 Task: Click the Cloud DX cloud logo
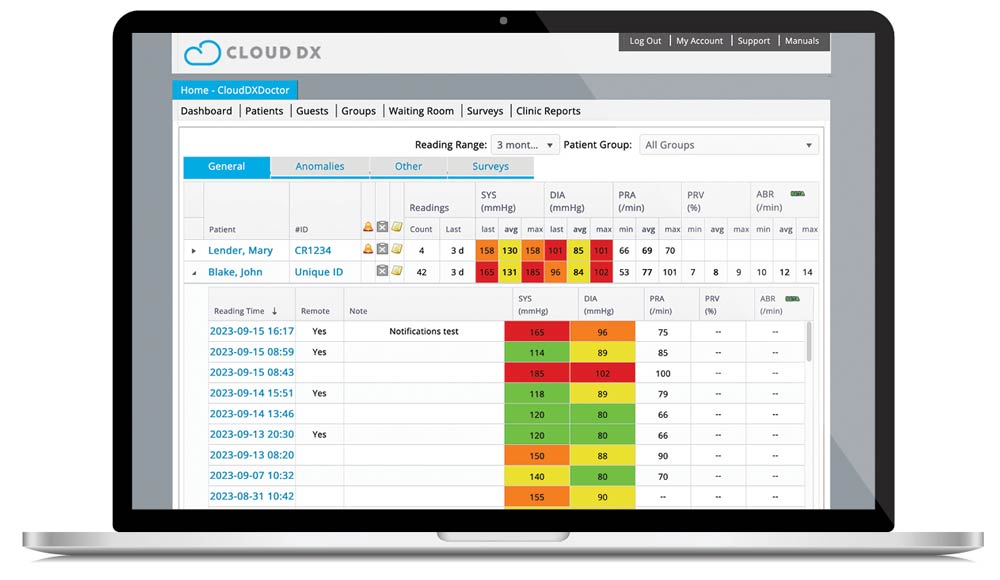tap(202, 53)
